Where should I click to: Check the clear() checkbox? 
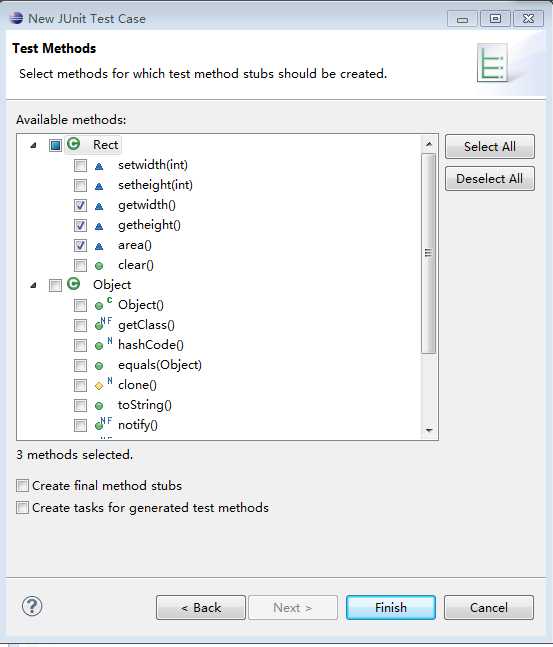tap(80, 265)
